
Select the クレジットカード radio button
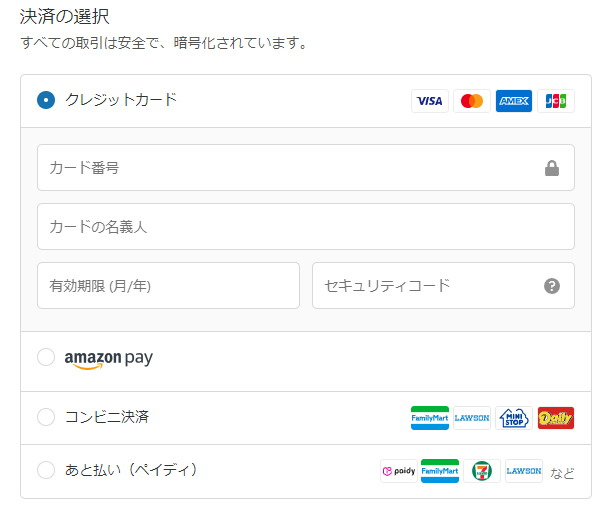46,100
